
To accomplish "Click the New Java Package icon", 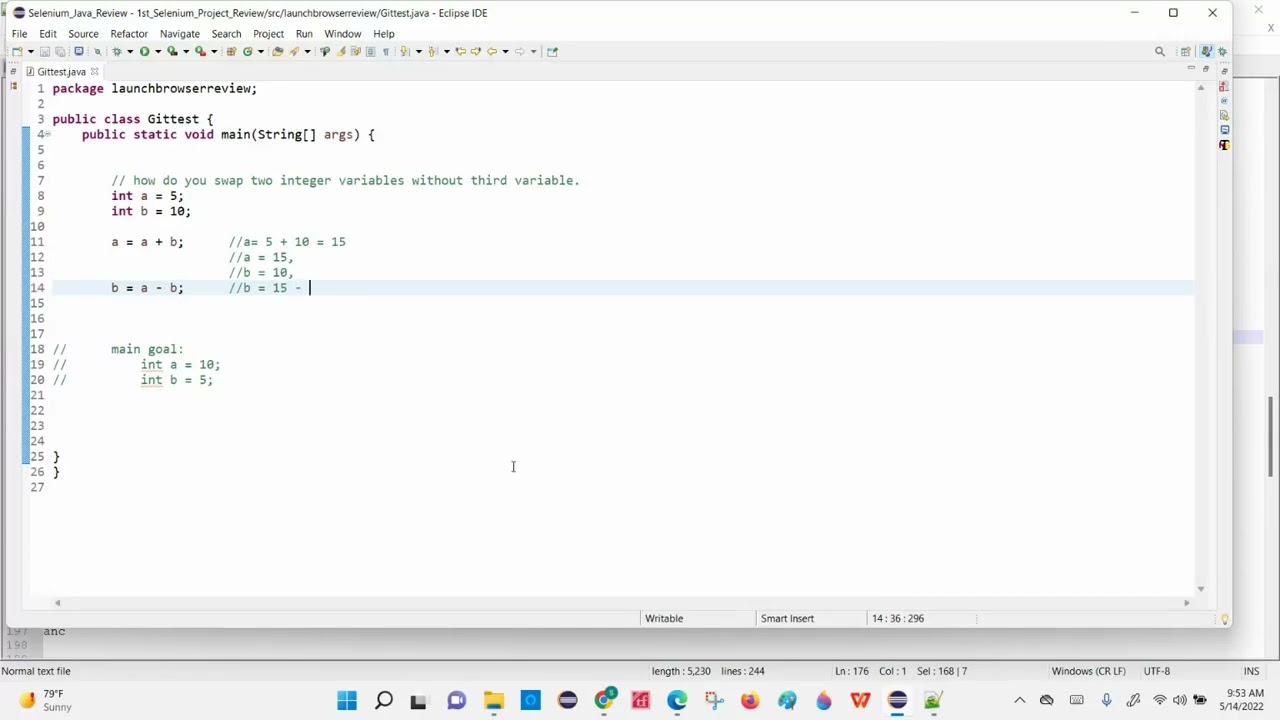I will pos(231,51).
